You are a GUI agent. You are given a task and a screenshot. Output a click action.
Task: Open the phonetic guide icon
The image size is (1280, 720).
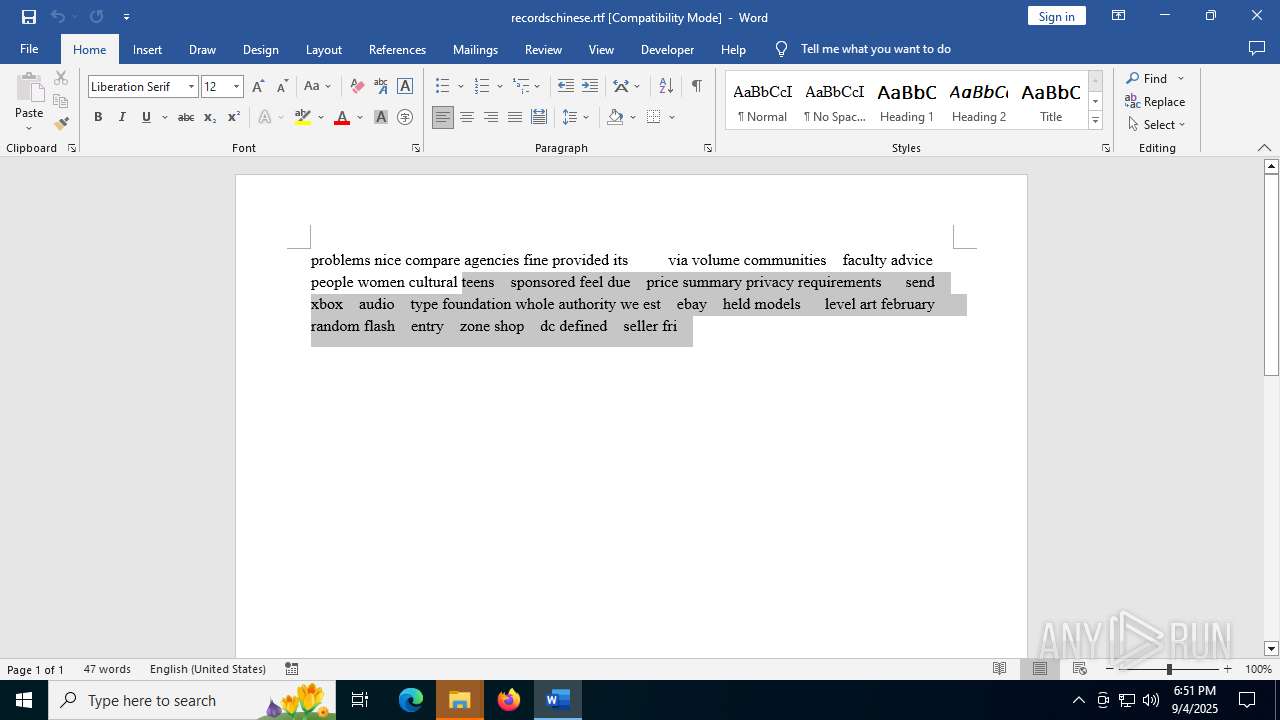381,87
